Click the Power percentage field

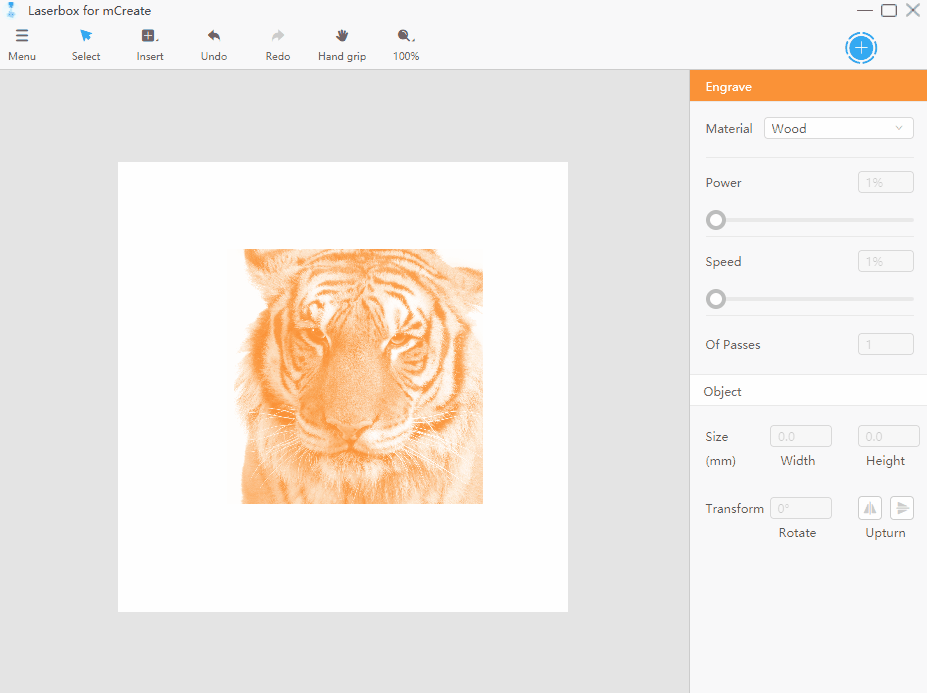click(886, 182)
